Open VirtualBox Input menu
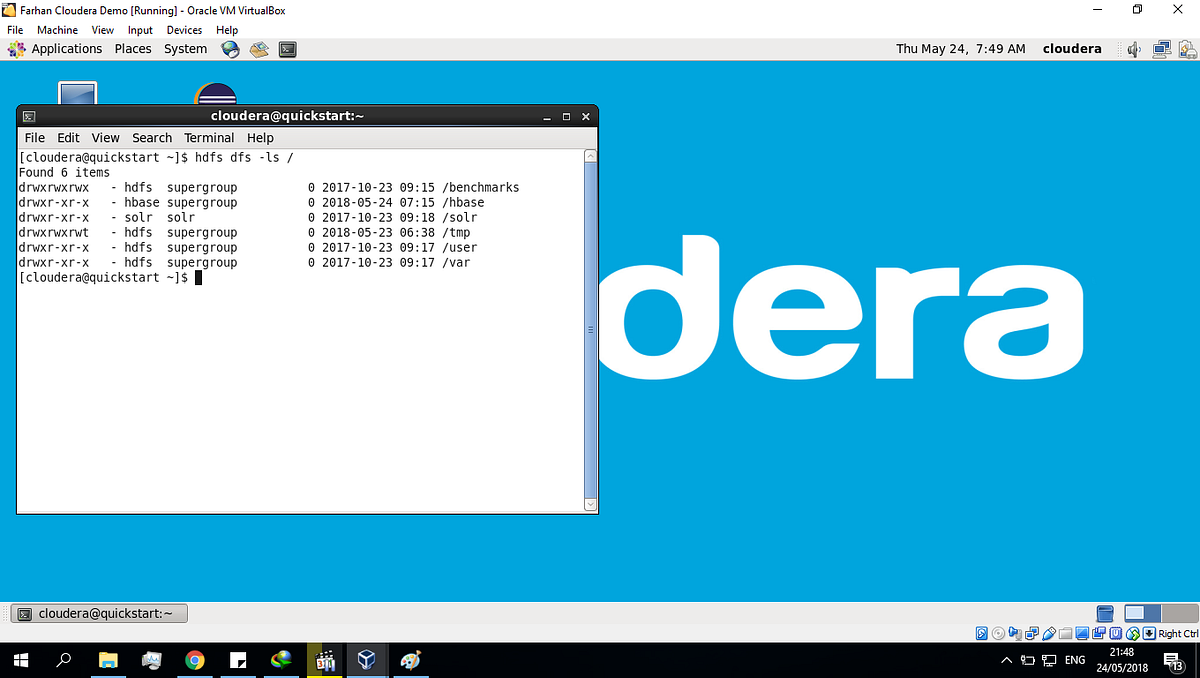This screenshot has height=678, width=1200. click(140, 30)
